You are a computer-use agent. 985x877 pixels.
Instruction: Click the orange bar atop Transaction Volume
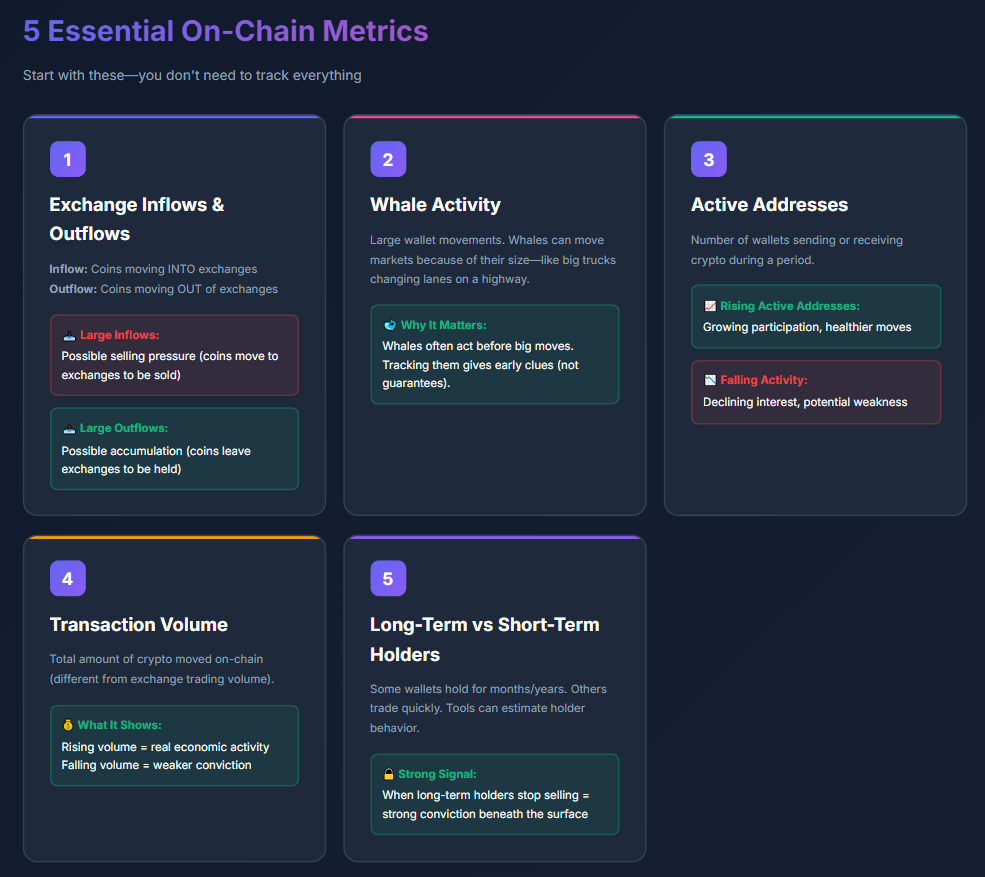pyautogui.click(x=174, y=535)
